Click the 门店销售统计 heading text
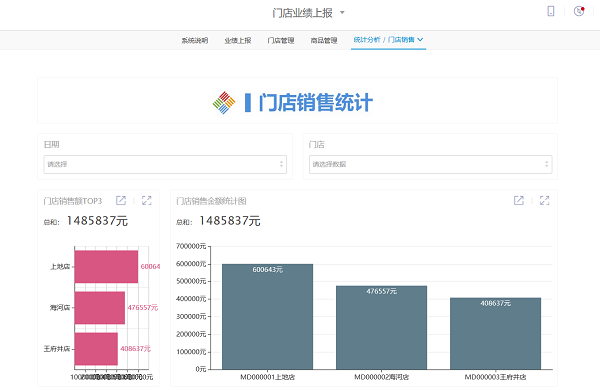The height and width of the screenshot is (390, 600). [316, 103]
